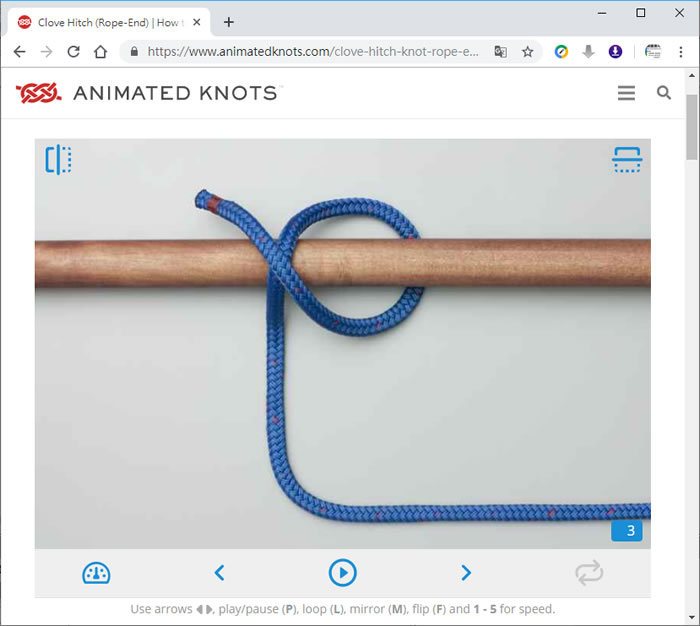Close the Clove Hitch tab

tap(196, 22)
